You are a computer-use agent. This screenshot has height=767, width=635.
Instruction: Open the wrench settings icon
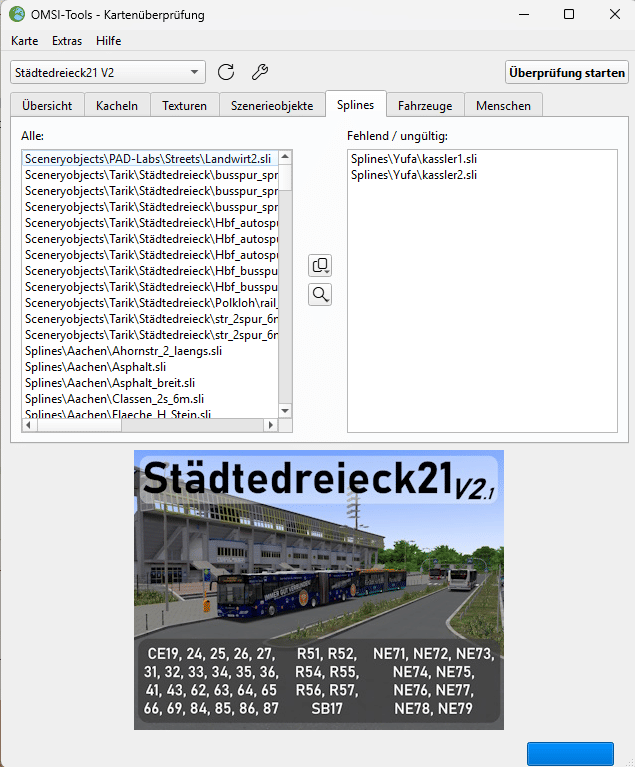[259, 72]
